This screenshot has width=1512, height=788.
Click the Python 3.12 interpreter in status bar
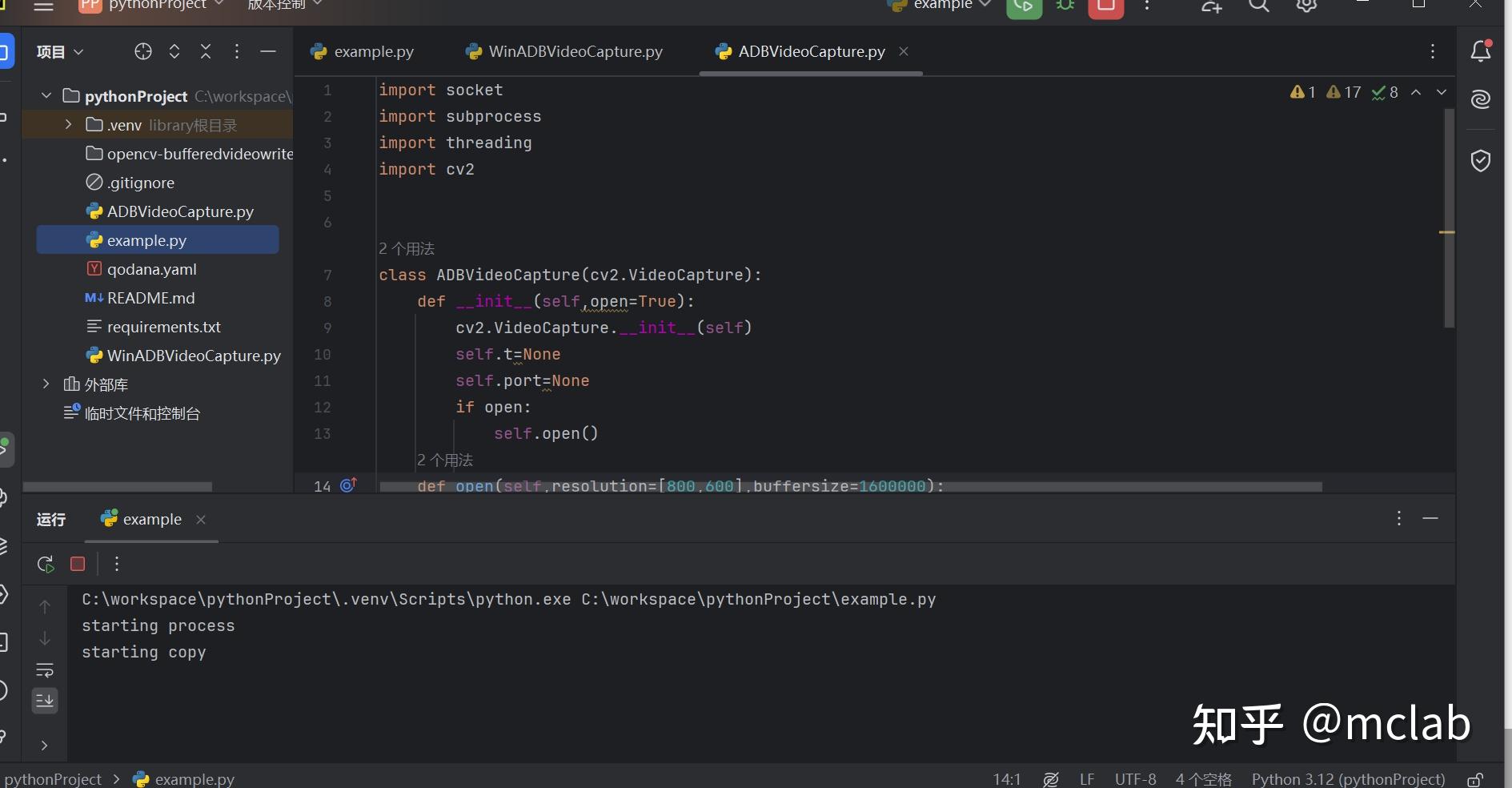pos(1348,779)
